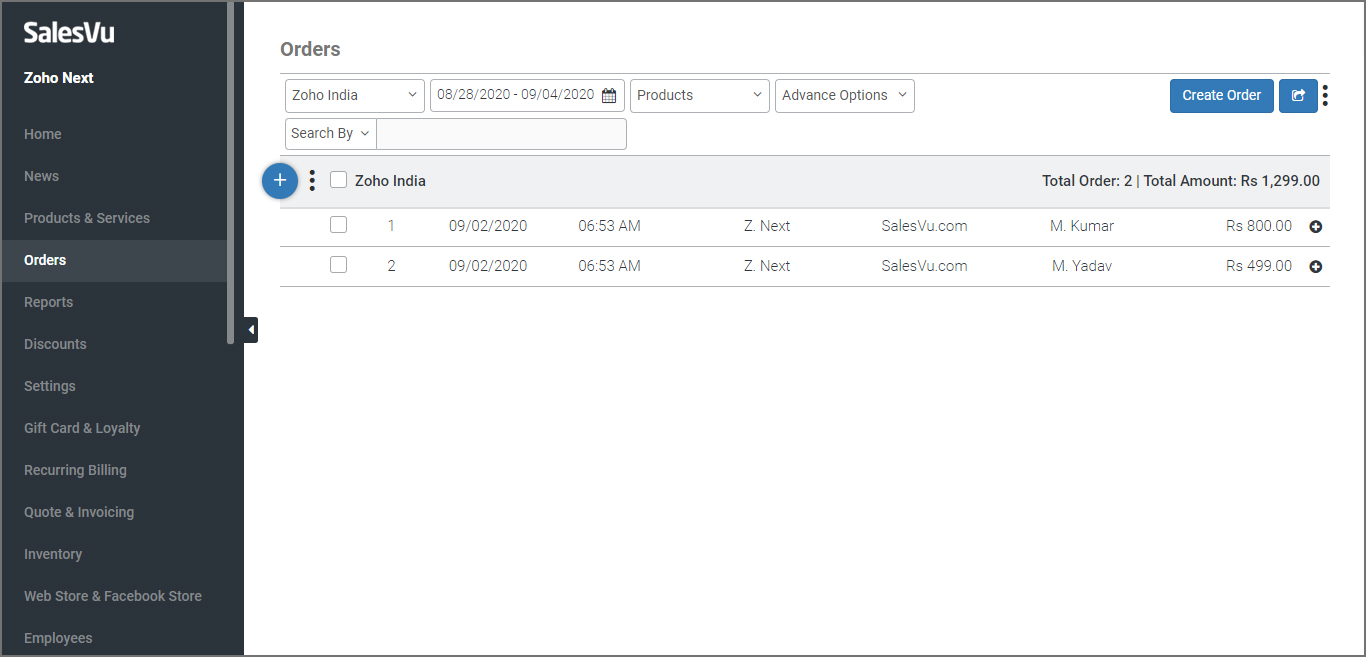This screenshot has height=657, width=1366.
Task: Check the box for order 2
Action: click(x=338, y=265)
